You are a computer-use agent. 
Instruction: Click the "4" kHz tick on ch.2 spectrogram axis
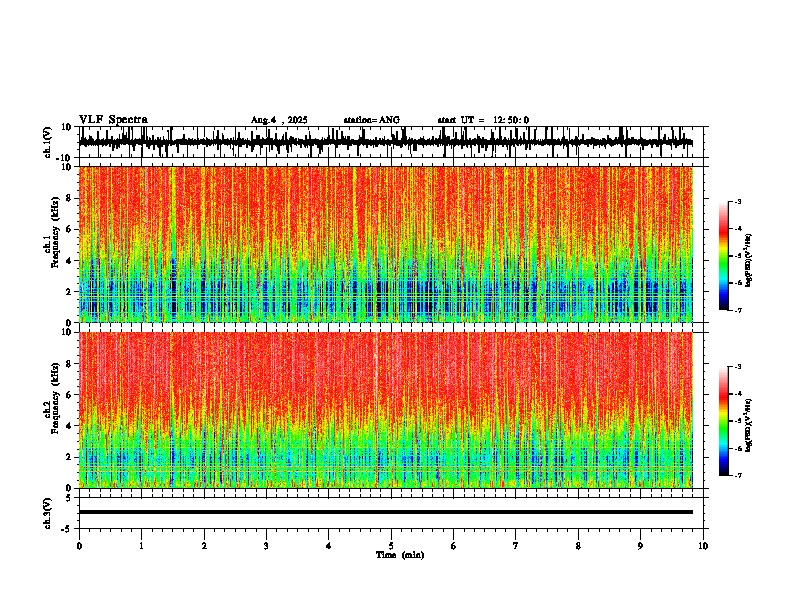(70, 426)
